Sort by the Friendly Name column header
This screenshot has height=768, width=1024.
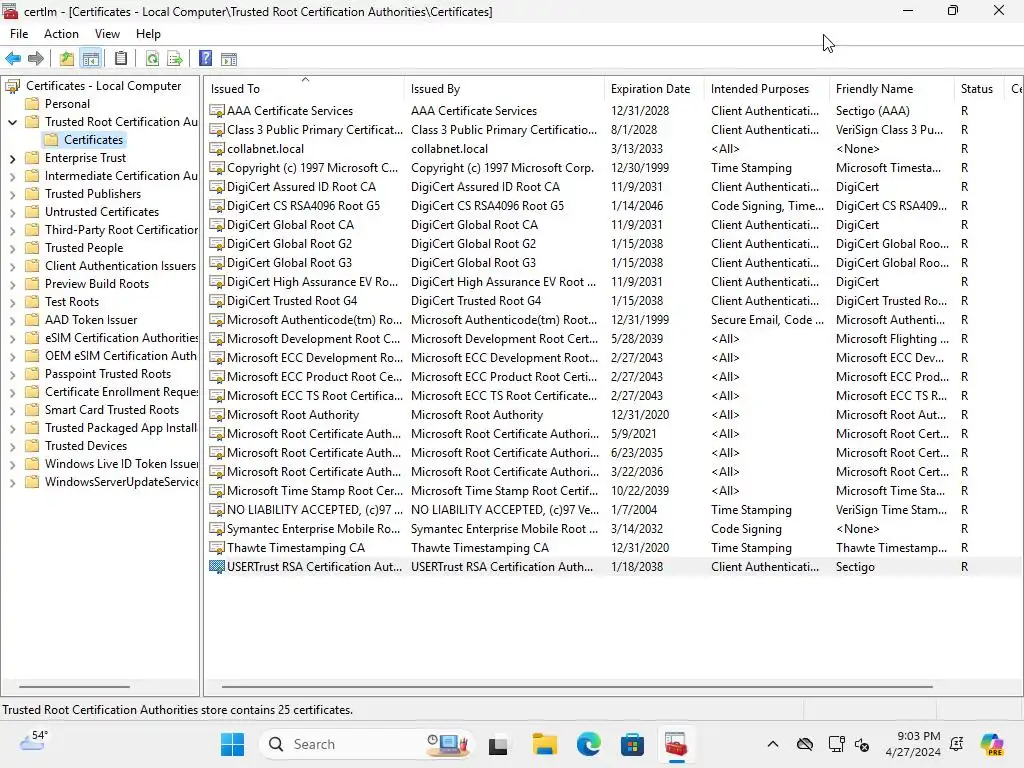tap(891, 89)
